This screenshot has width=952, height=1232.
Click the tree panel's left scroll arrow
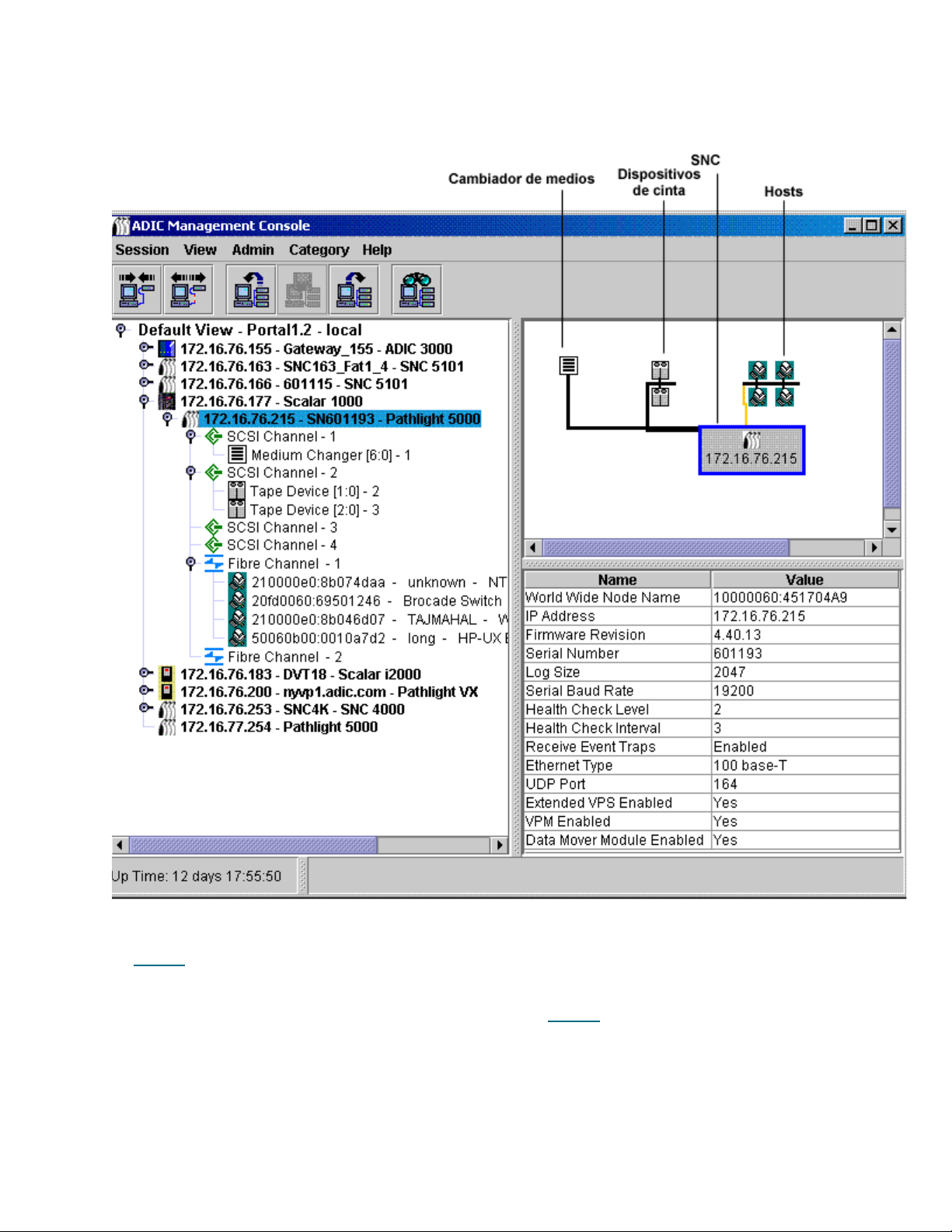120,845
